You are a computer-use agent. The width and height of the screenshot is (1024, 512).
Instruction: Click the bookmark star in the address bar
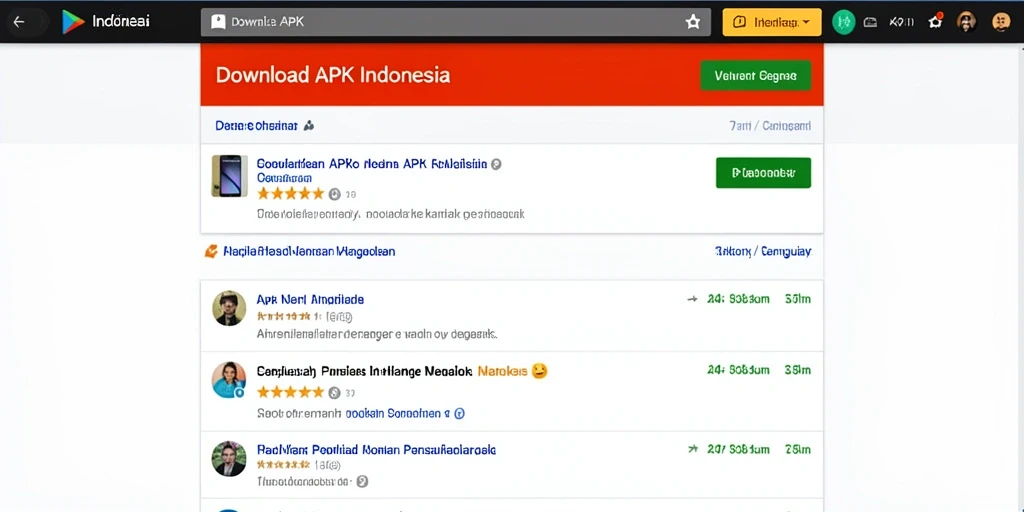692,22
